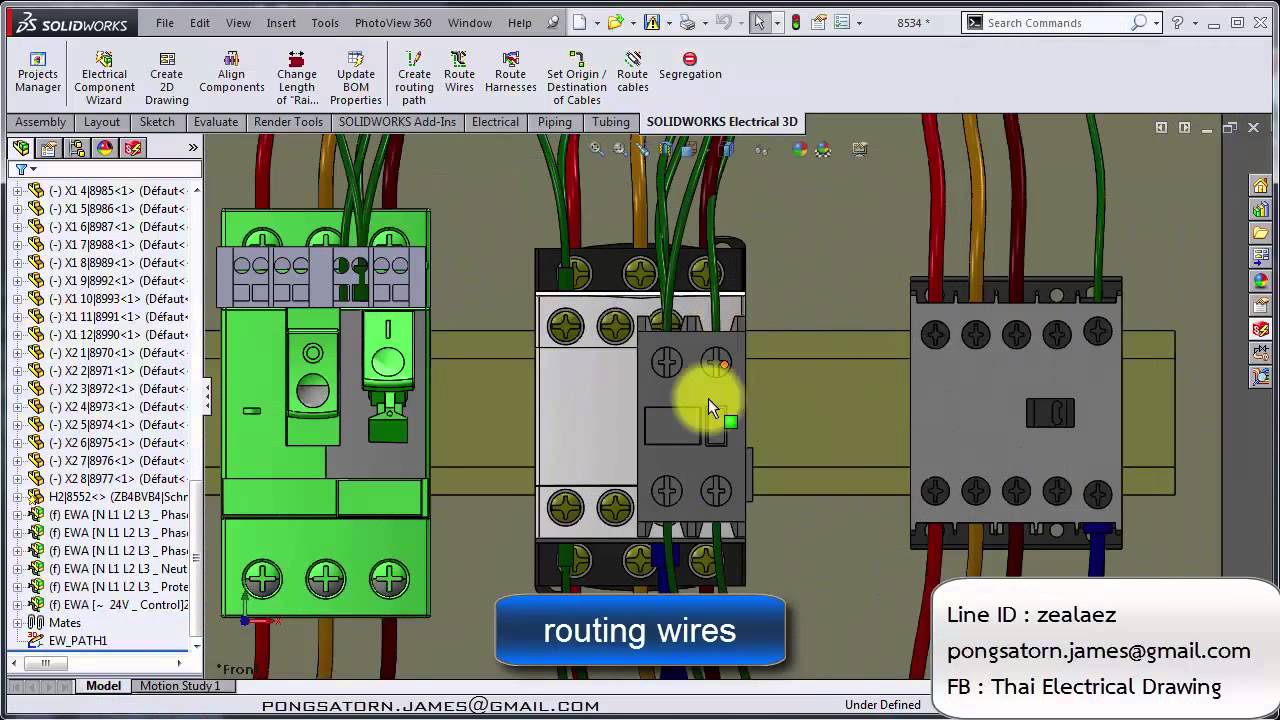1280x720 pixels.
Task: Click the Rebuild traffic light icon
Action: [x=796, y=22]
